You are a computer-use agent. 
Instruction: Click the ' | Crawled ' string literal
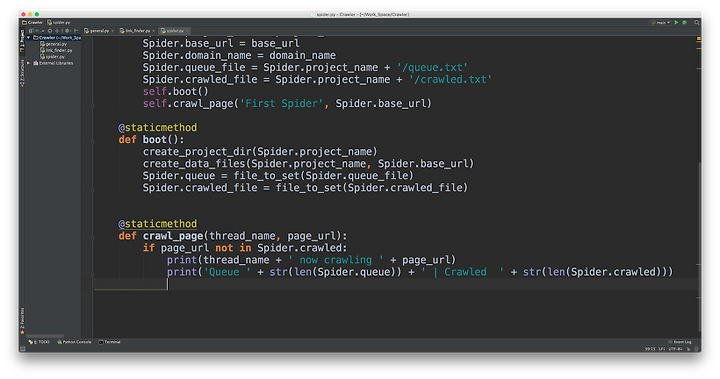pyautogui.click(x=462, y=272)
